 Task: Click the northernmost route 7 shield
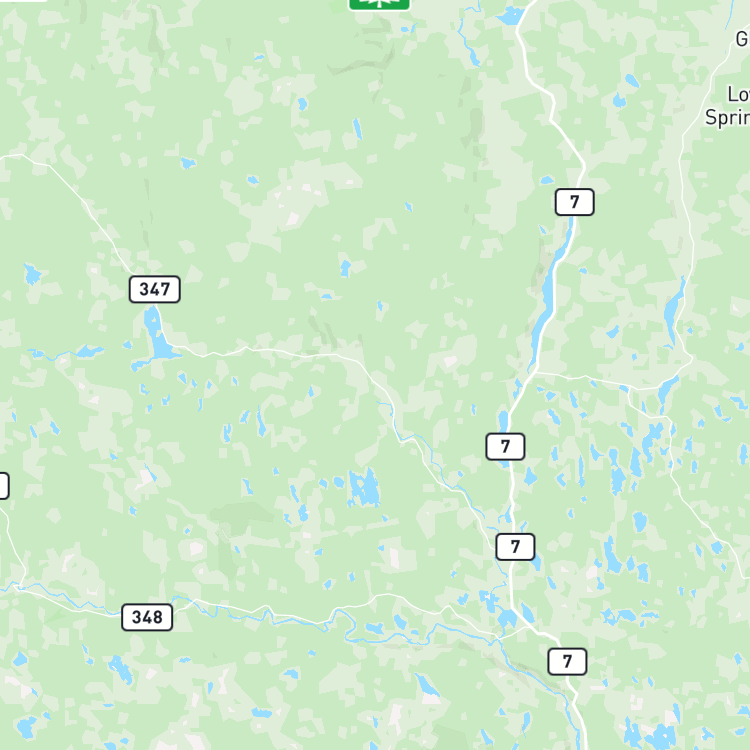pos(574,202)
